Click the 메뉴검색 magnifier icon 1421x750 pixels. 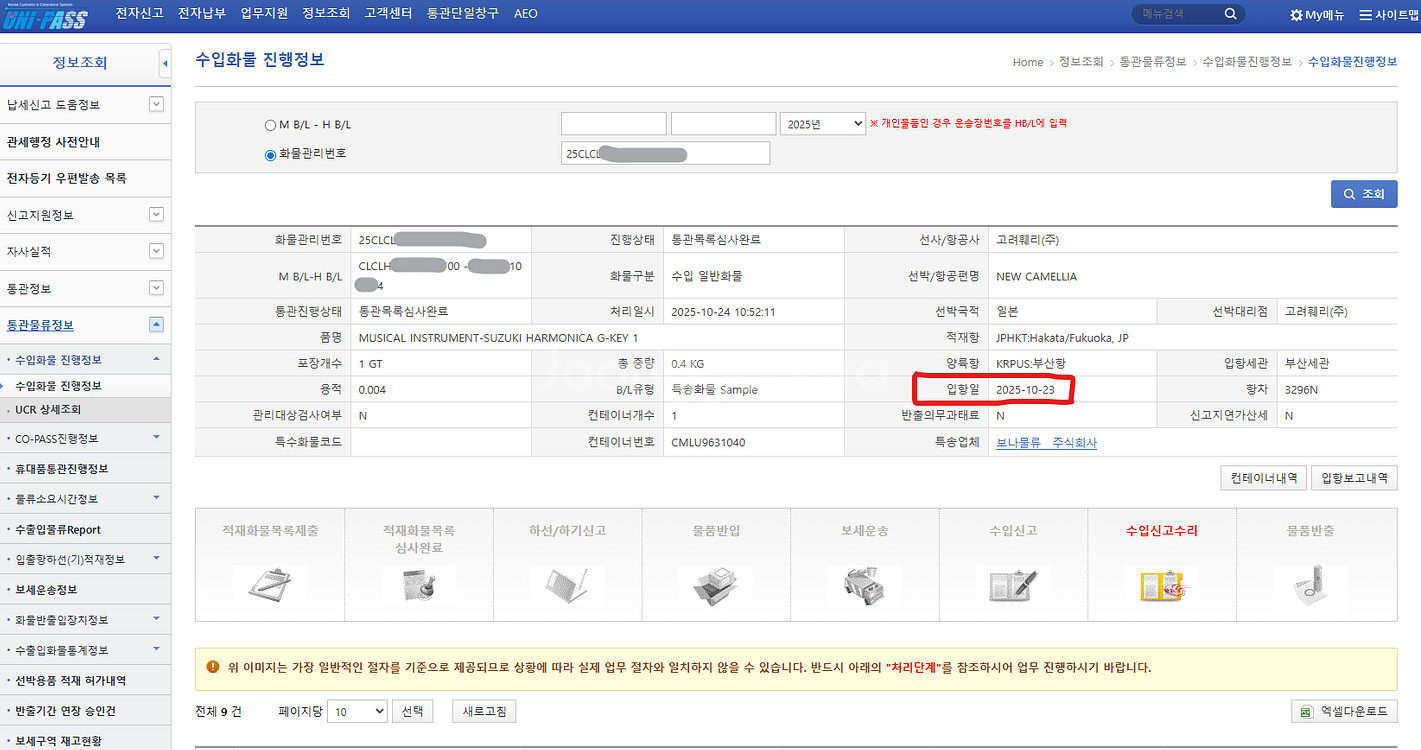pyautogui.click(x=1230, y=14)
